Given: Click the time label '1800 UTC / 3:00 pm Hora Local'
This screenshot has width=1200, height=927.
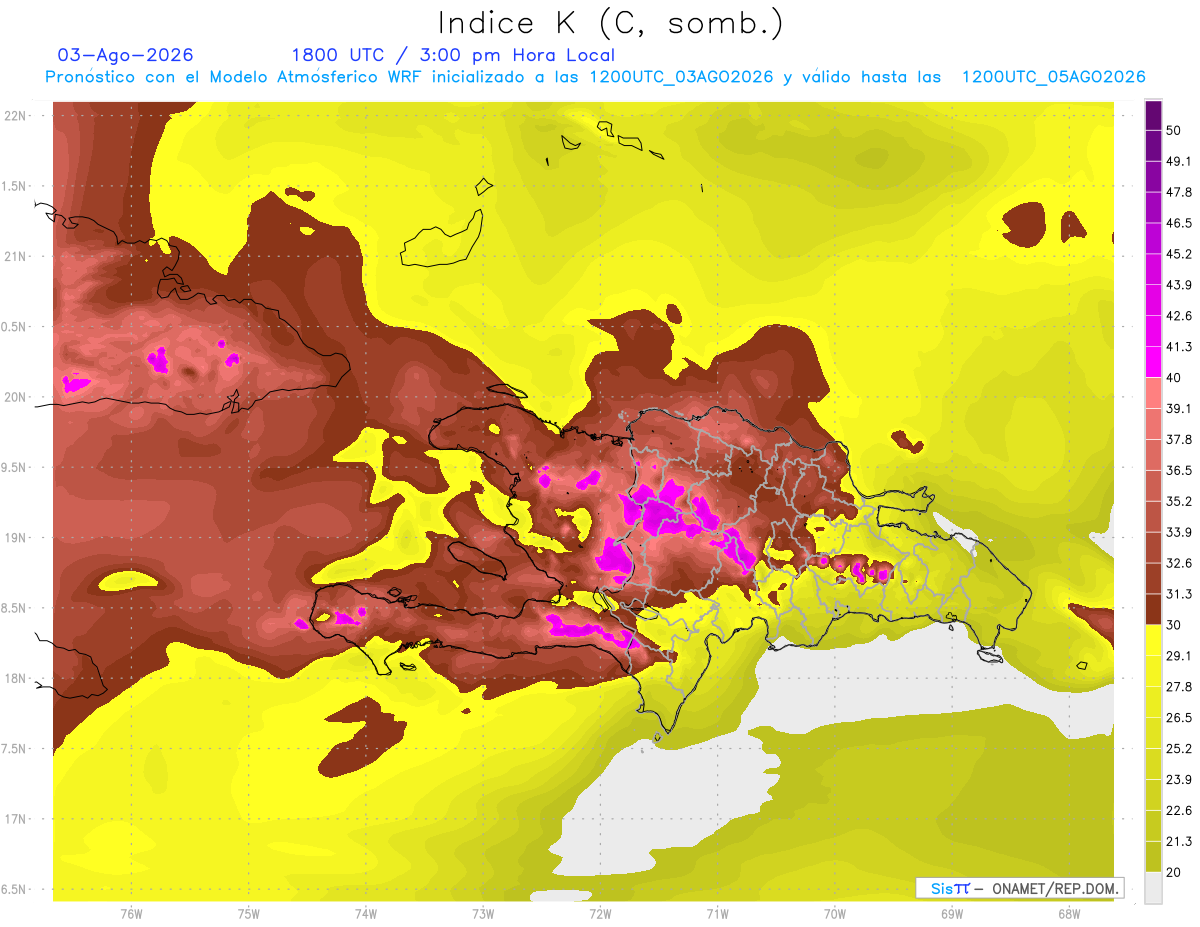Looking at the screenshot, I should [453, 55].
